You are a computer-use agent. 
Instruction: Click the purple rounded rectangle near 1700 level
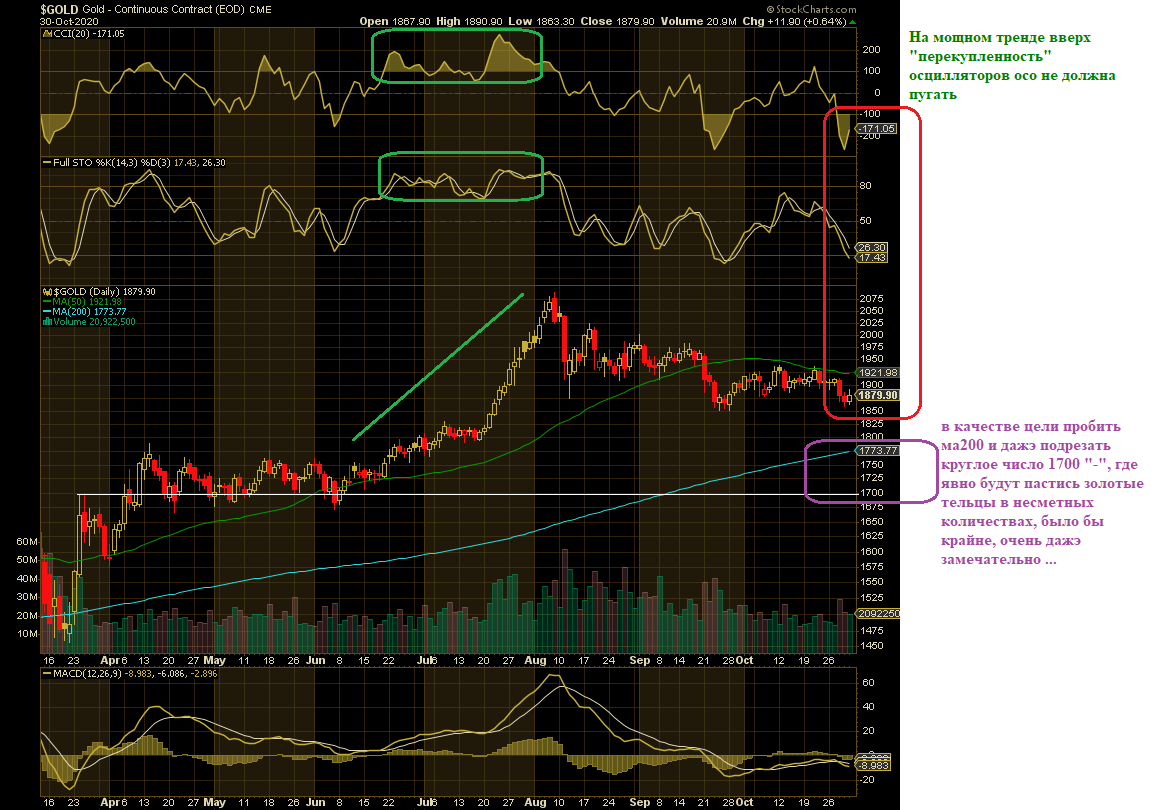872,471
